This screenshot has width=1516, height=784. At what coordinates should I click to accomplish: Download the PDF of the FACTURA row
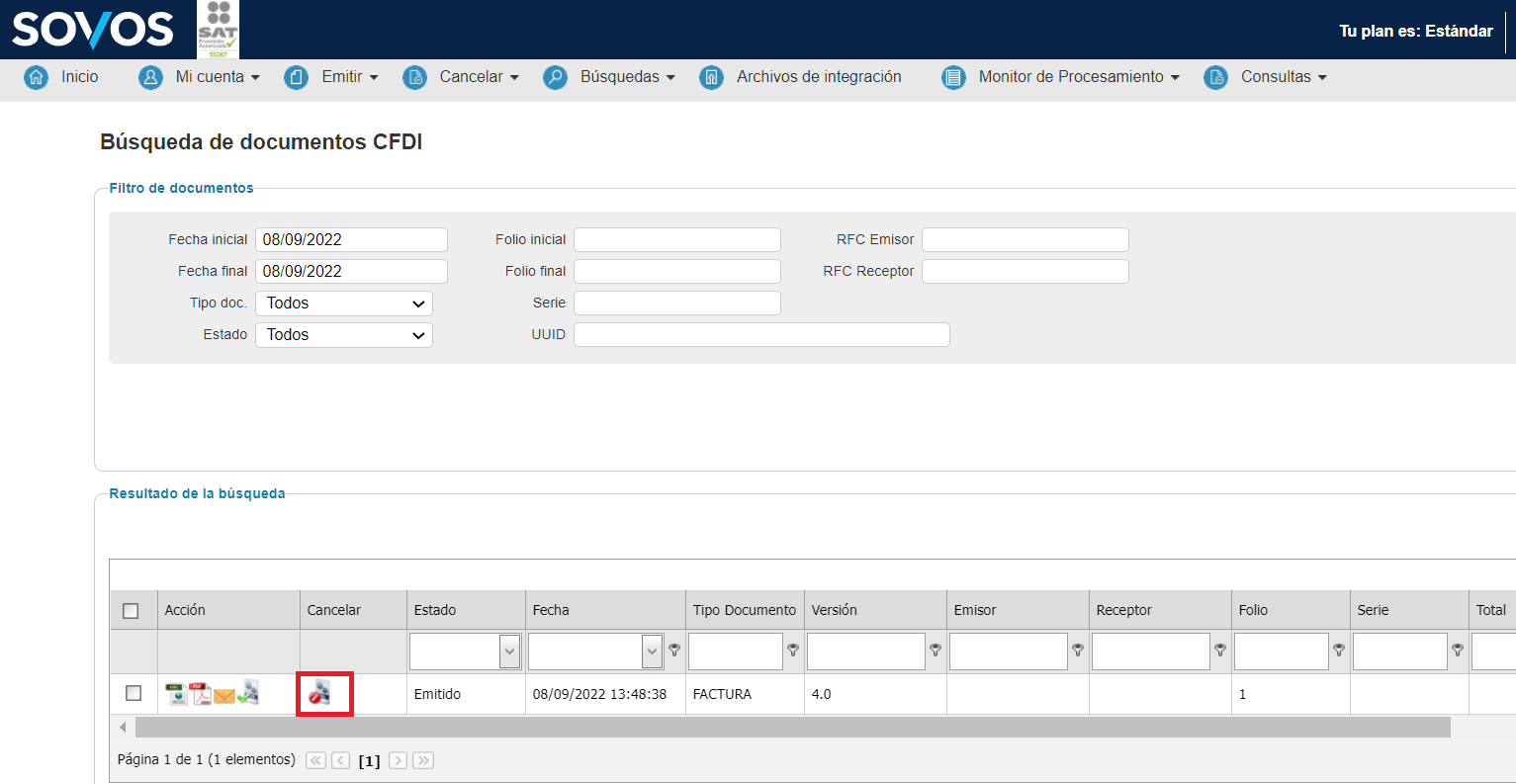pos(201,694)
